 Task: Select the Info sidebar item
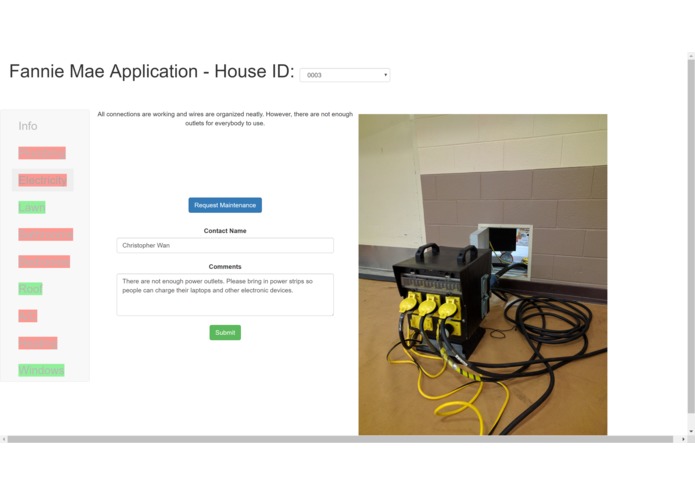pos(27,126)
